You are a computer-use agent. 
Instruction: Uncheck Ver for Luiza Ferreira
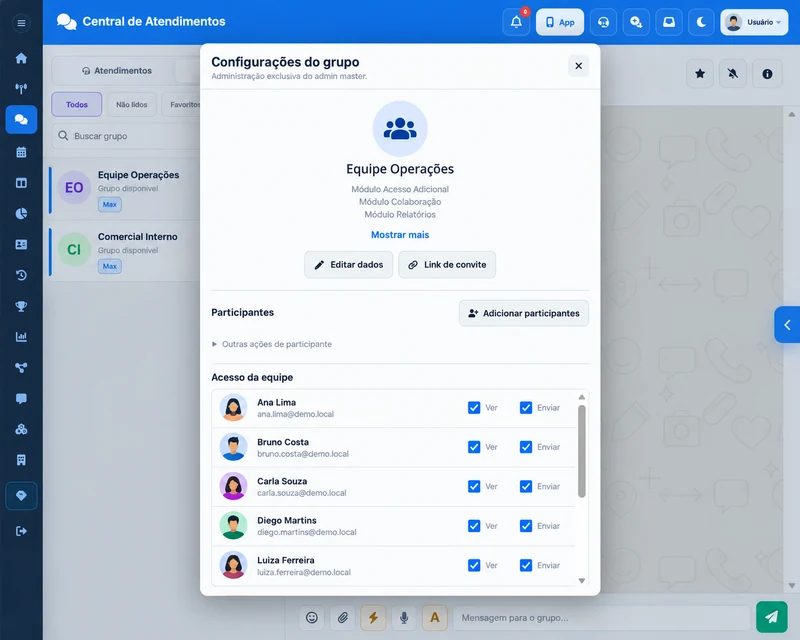(x=474, y=565)
